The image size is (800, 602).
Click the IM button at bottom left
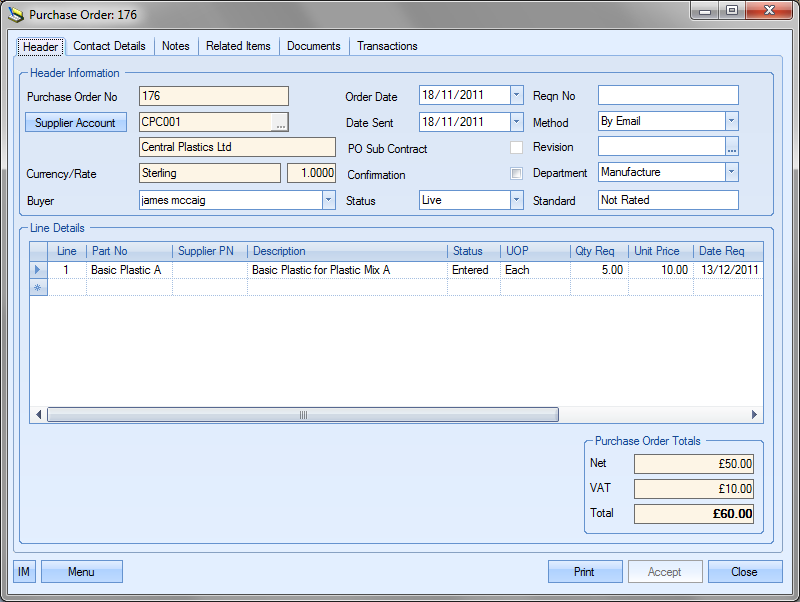25,572
